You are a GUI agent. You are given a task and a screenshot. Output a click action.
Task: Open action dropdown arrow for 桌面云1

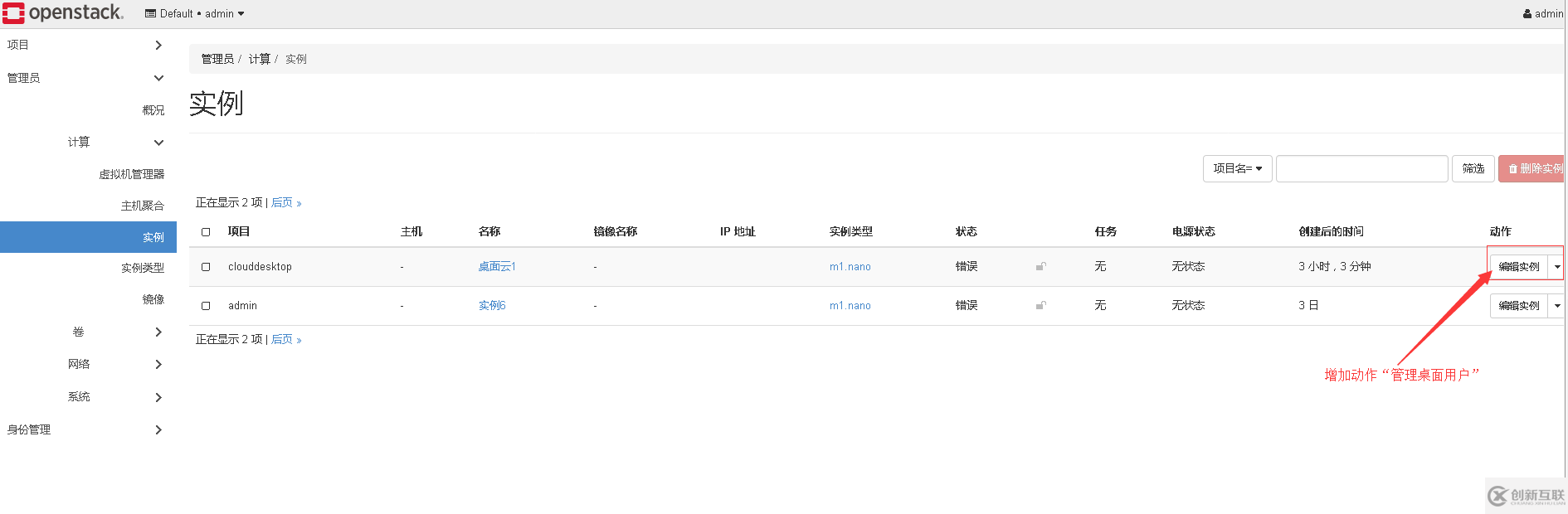[x=1557, y=267]
